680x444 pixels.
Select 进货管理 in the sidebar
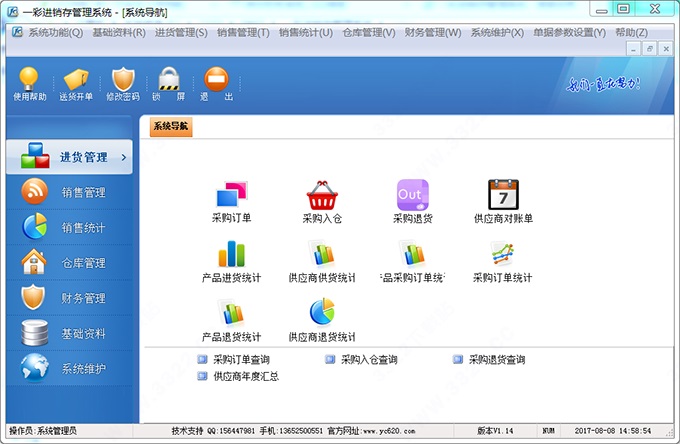coord(69,157)
